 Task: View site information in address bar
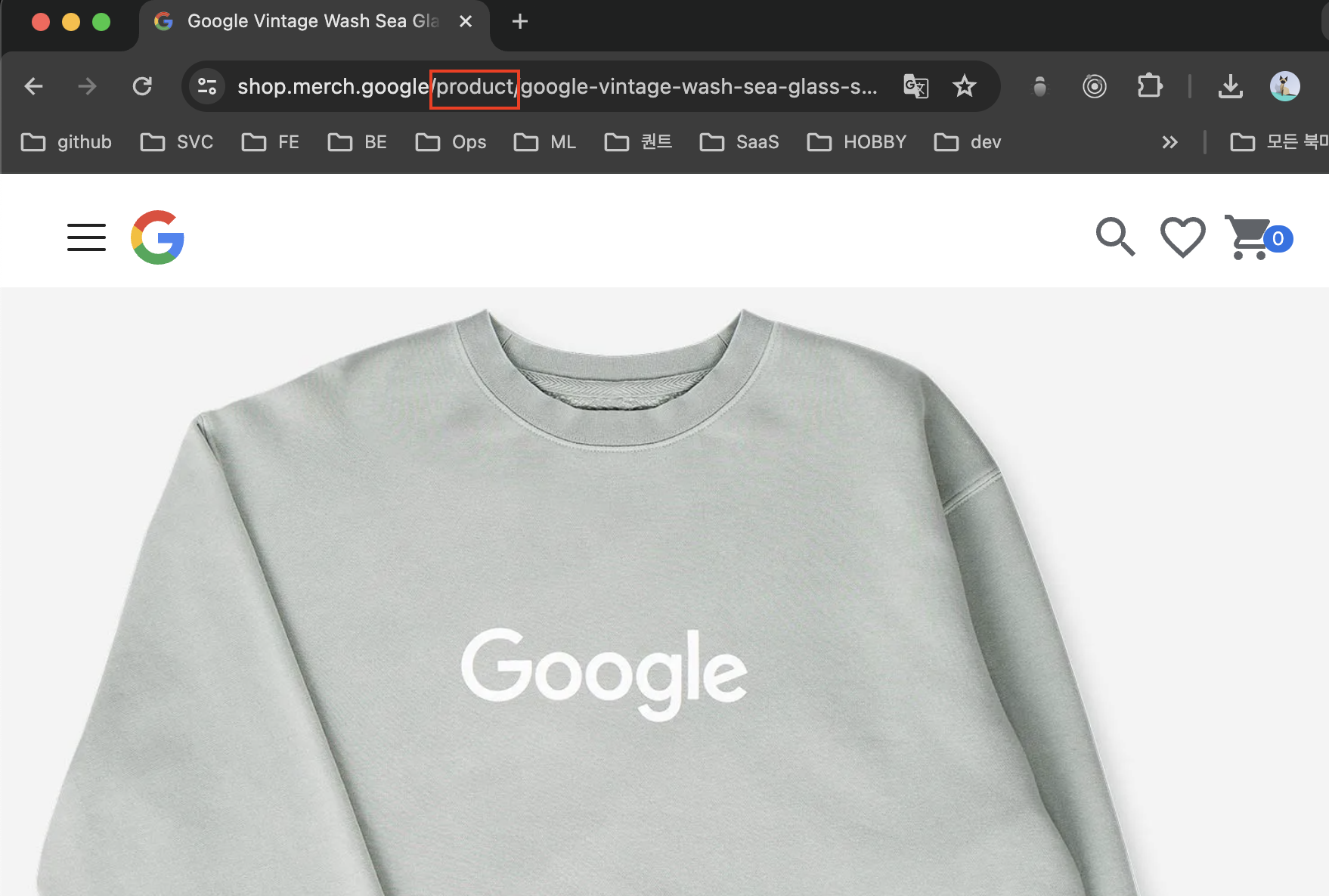click(207, 86)
